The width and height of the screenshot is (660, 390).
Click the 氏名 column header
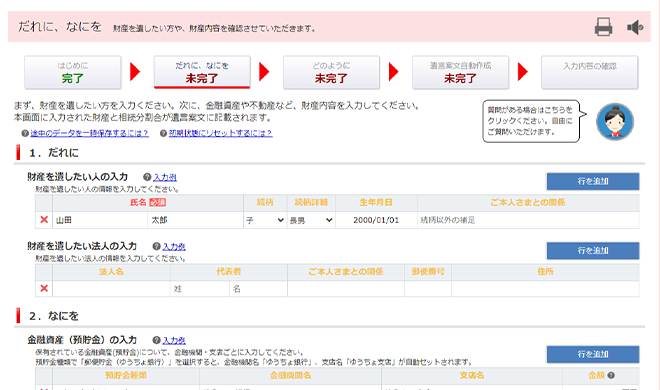click(x=148, y=202)
